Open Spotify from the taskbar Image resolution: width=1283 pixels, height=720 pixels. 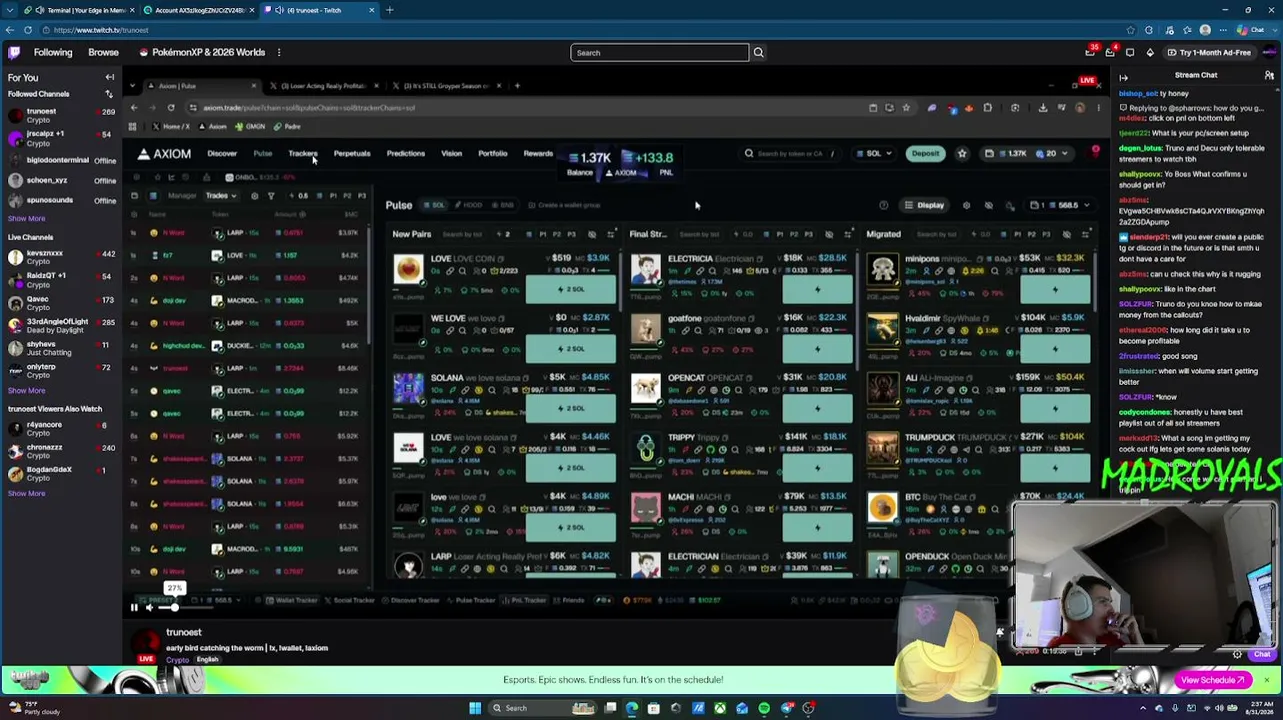[x=764, y=708]
